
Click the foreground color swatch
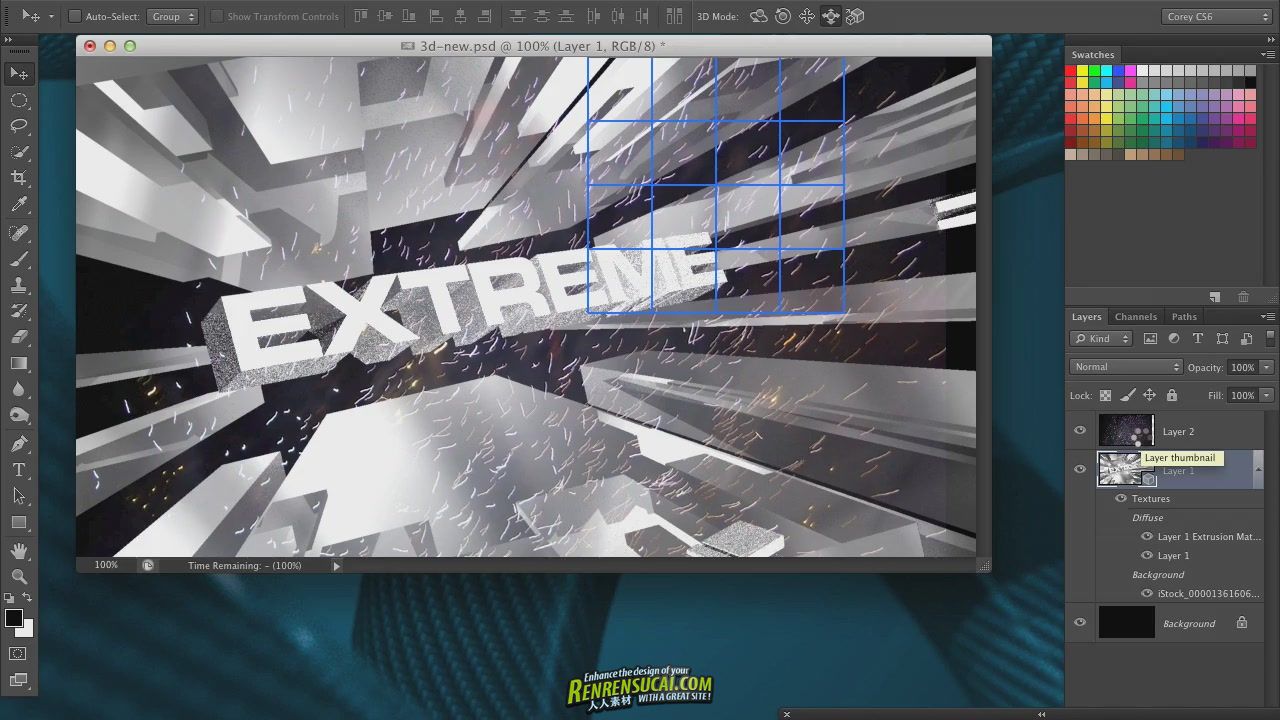[x=14, y=618]
